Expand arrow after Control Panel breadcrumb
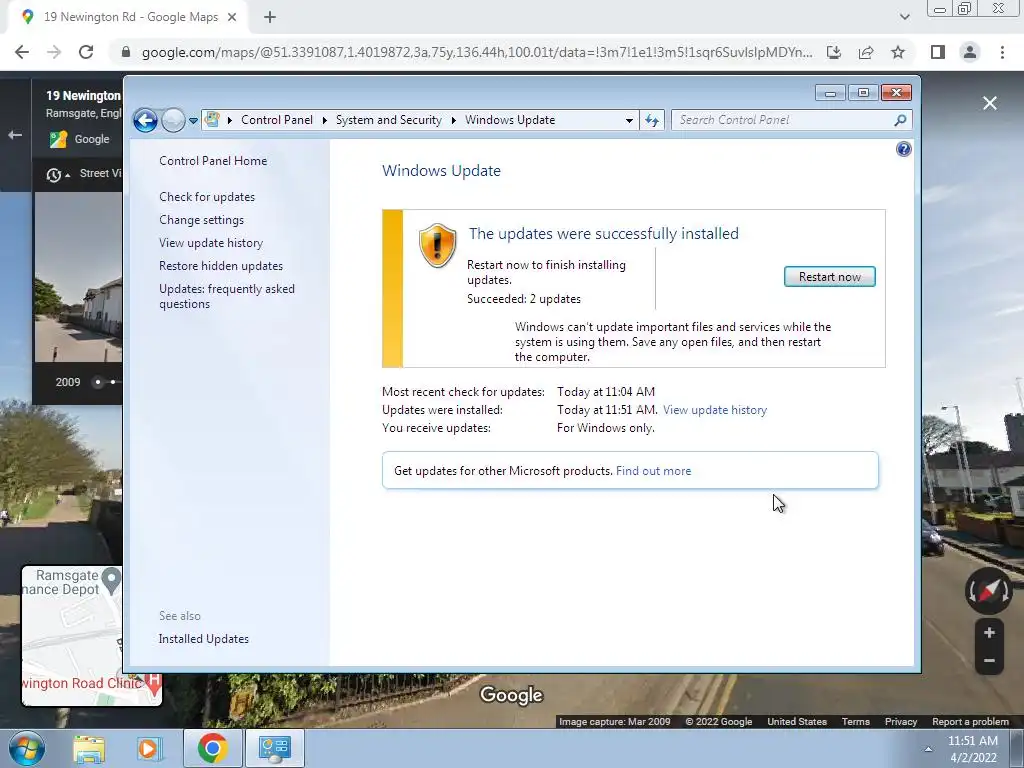The image size is (1024, 768). point(325,120)
